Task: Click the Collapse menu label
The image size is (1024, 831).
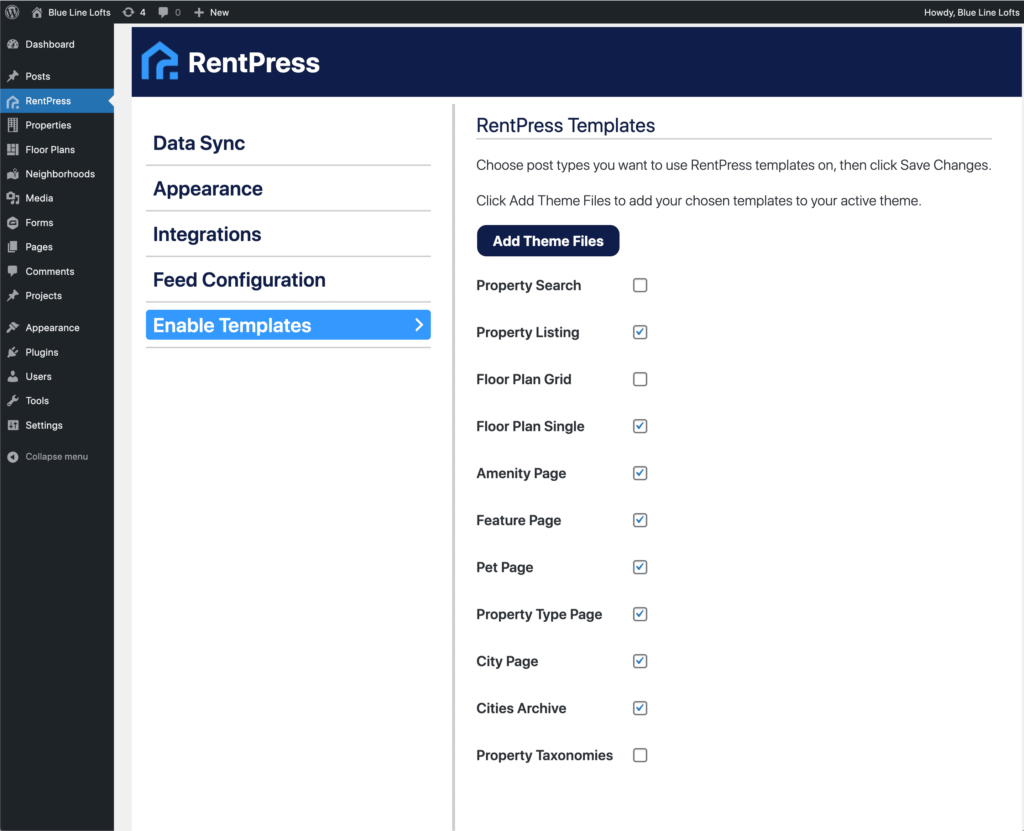Action: pyautogui.click(x=57, y=457)
